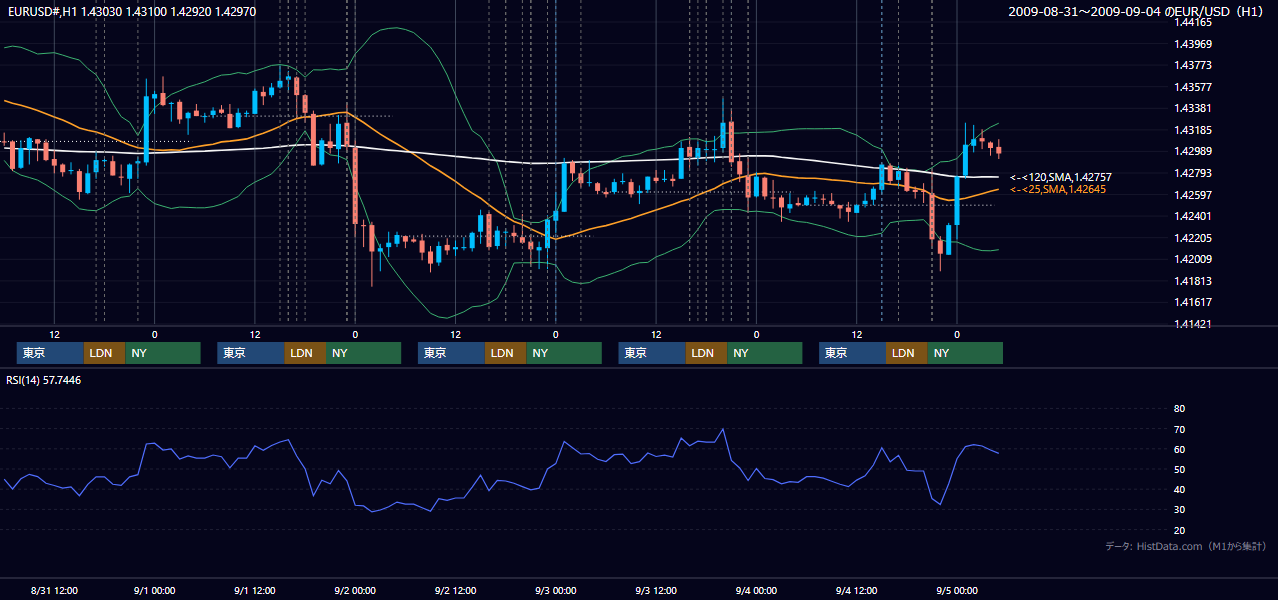Screen dimensions: 1278x600
Task: Select the 東京 session block for 9/2
Action: [x=451, y=353]
